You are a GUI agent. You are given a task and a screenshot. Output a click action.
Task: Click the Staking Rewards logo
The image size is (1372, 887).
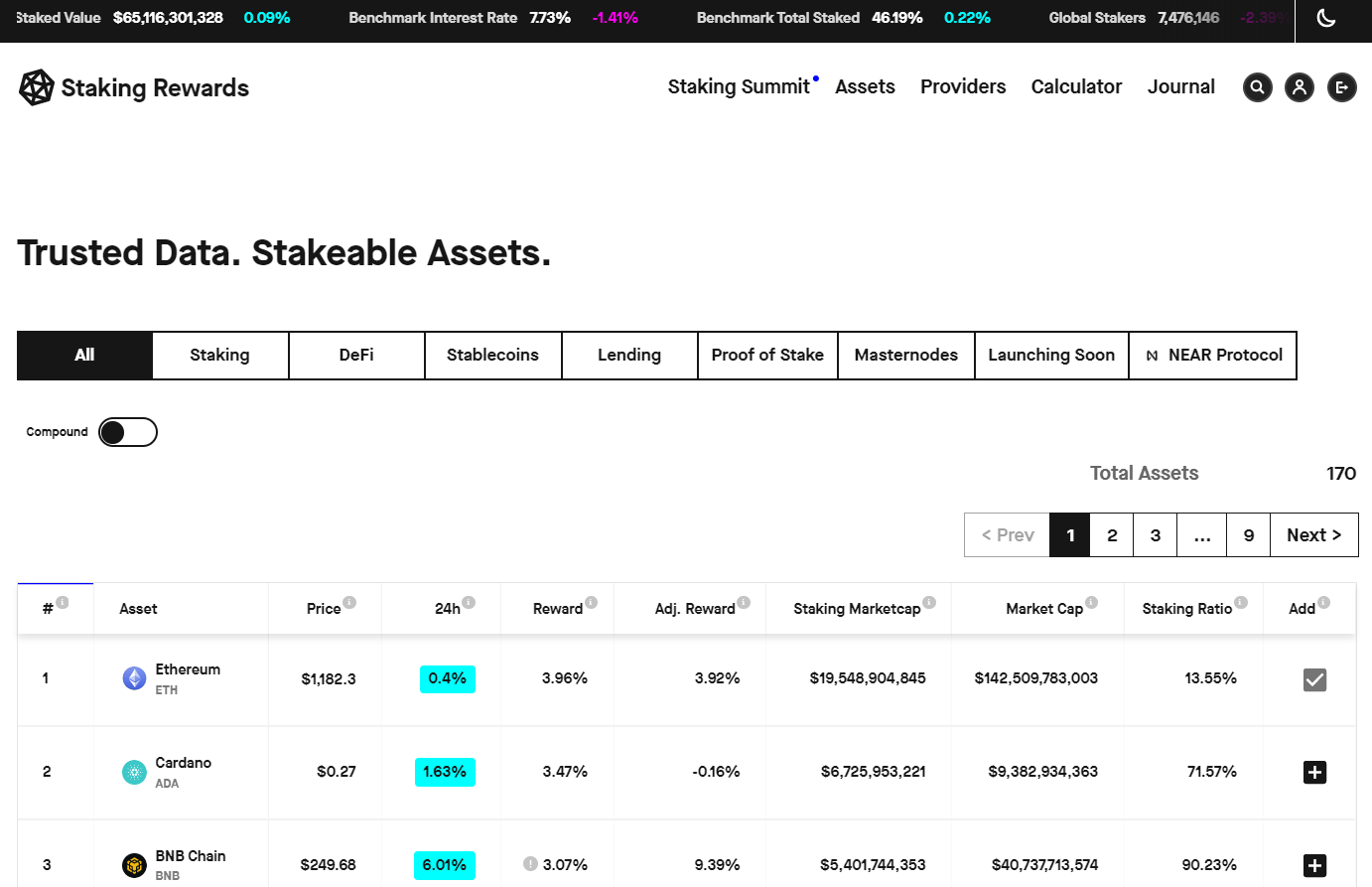point(134,87)
